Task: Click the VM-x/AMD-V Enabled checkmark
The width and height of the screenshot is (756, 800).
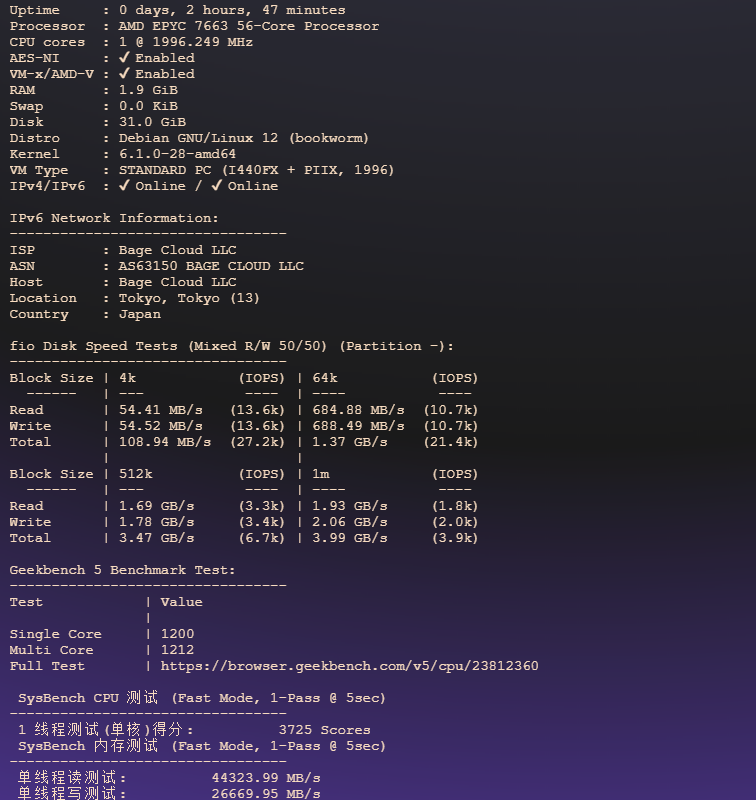Action: pos(124,74)
